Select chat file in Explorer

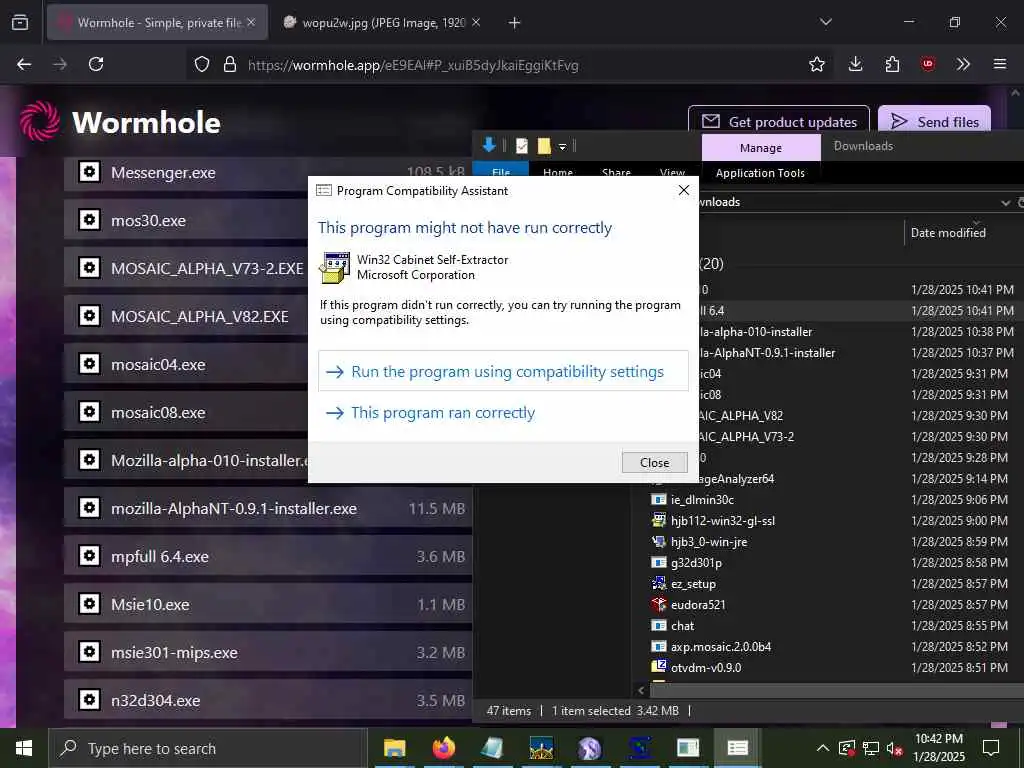[682, 626]
